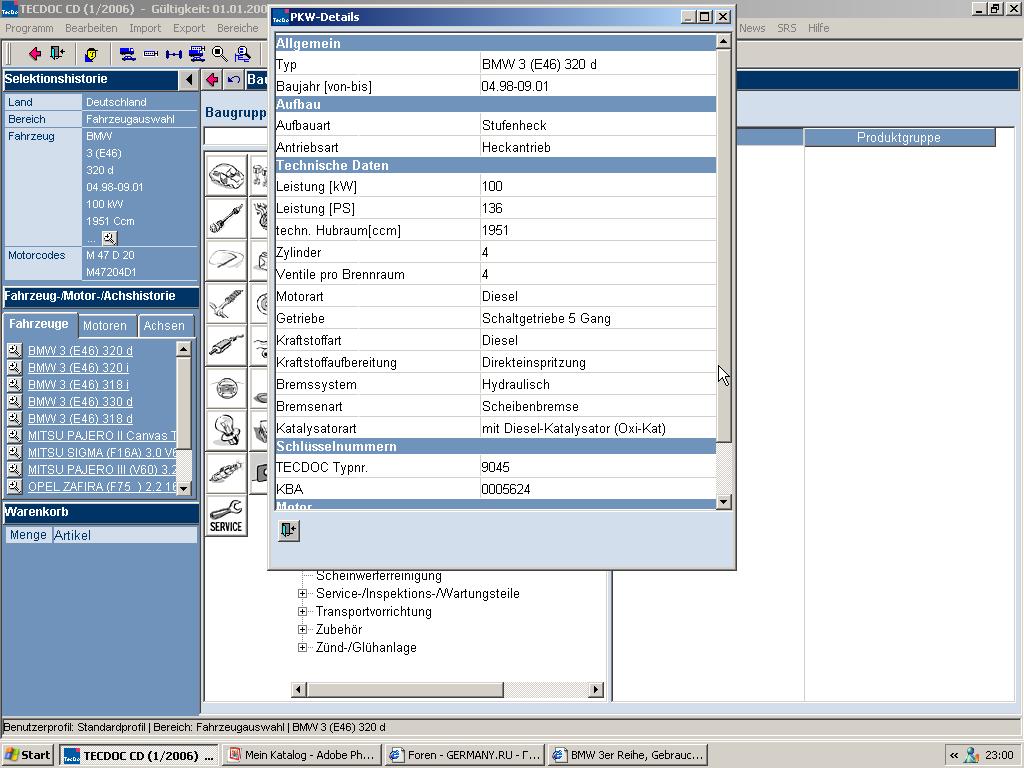Open details magnifier for OPEL ZAFIRA

tap(14, 486)
